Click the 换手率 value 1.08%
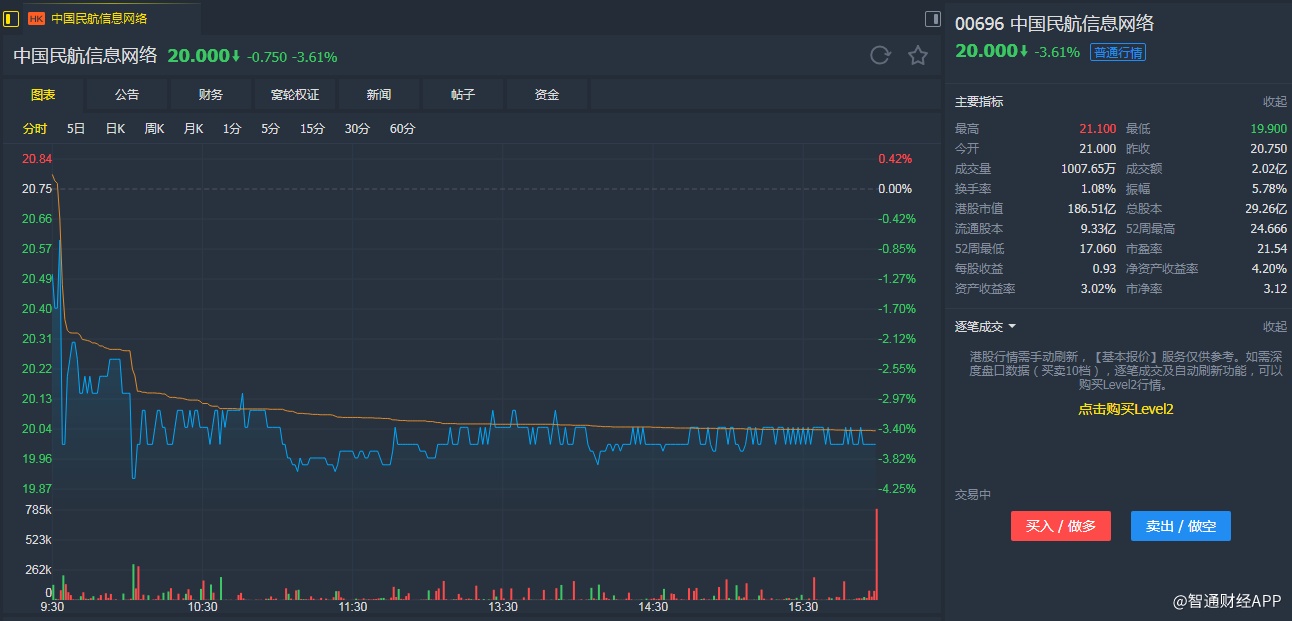The image size is (1292, 621). (x=1098, y=189)
